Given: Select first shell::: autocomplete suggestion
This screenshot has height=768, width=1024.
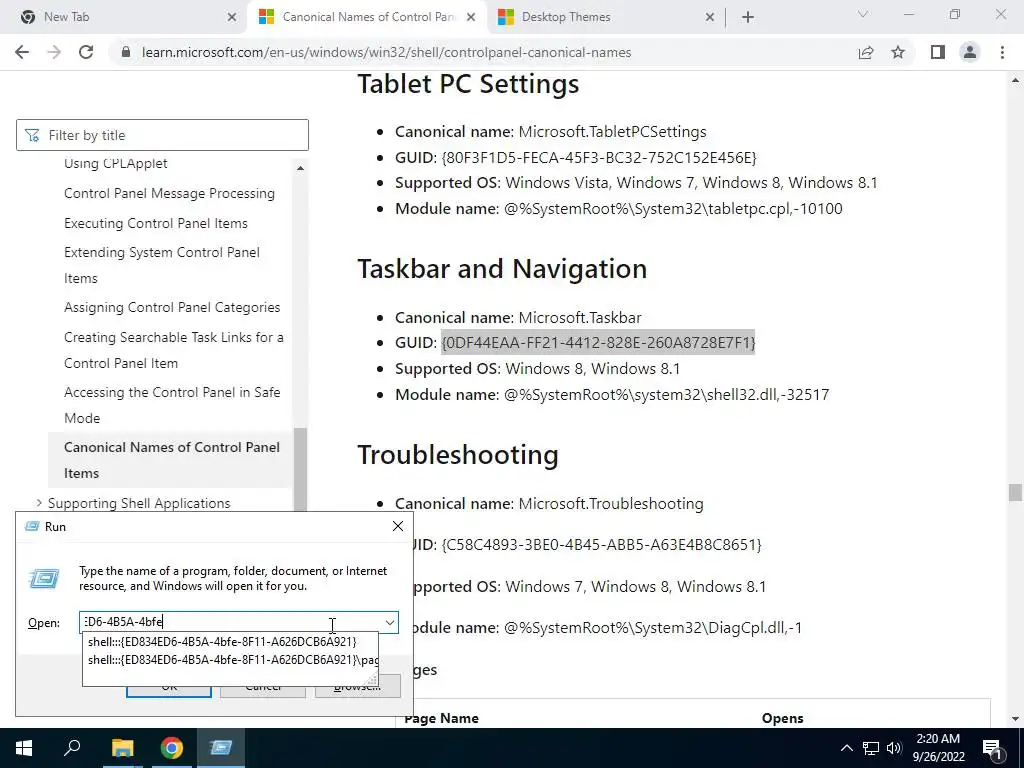Looking at the screenshot, I should pos(223,641).
